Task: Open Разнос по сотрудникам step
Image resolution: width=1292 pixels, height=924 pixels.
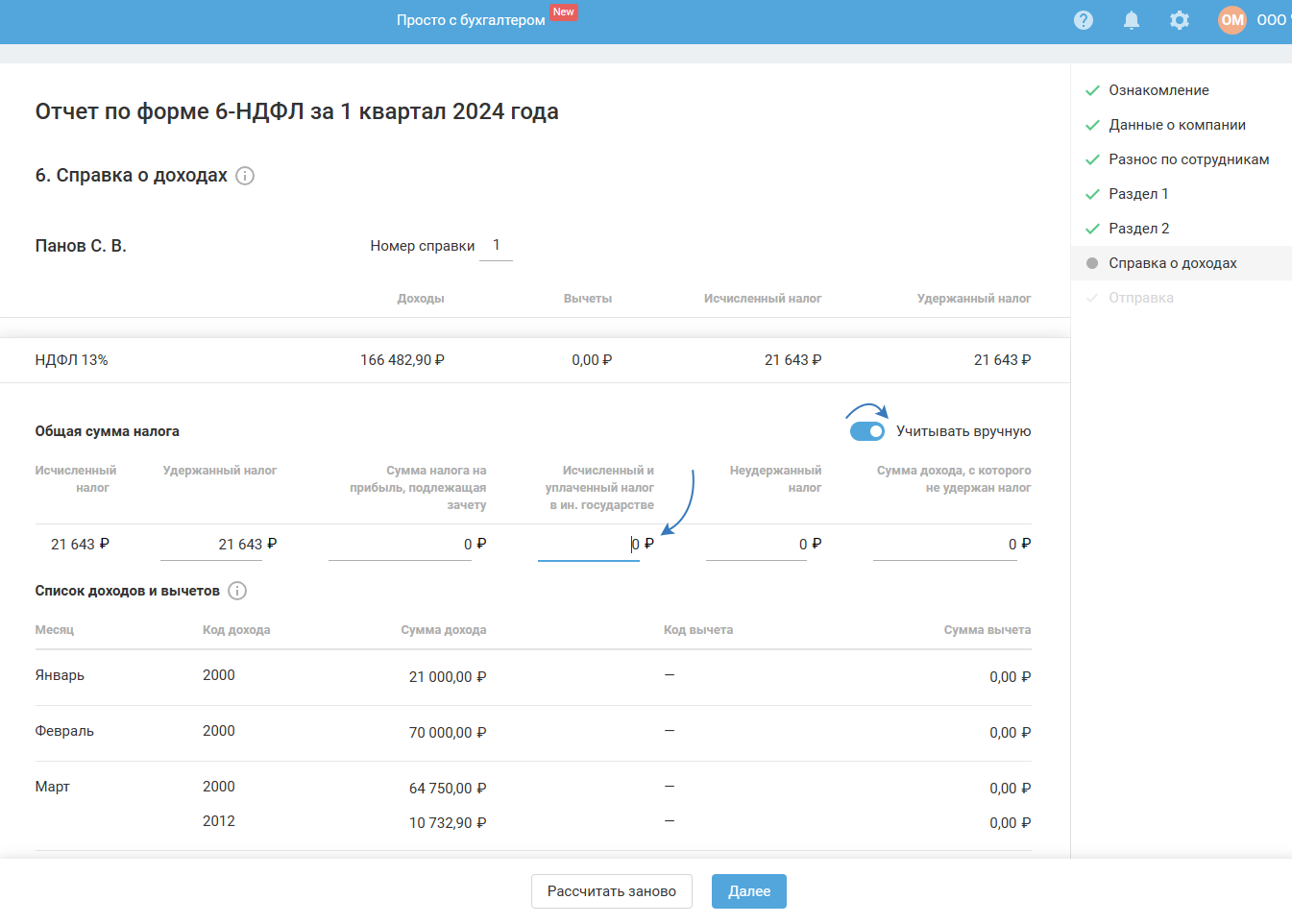Action: (x=1188, y=159)
